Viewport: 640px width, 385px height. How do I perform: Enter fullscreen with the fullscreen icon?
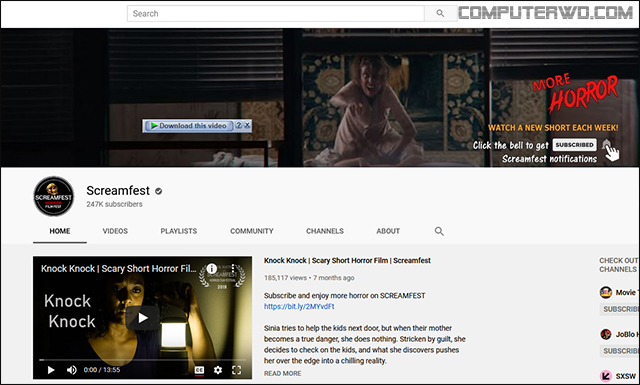[x=236, y=370]
